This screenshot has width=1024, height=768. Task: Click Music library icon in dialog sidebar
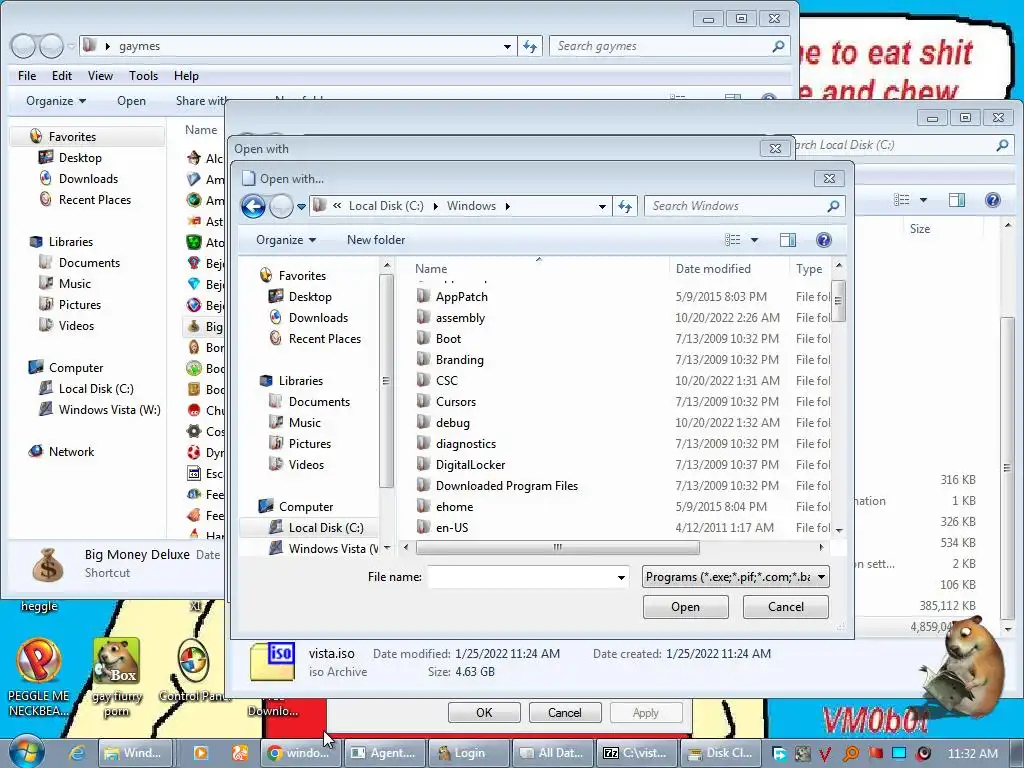276,423
